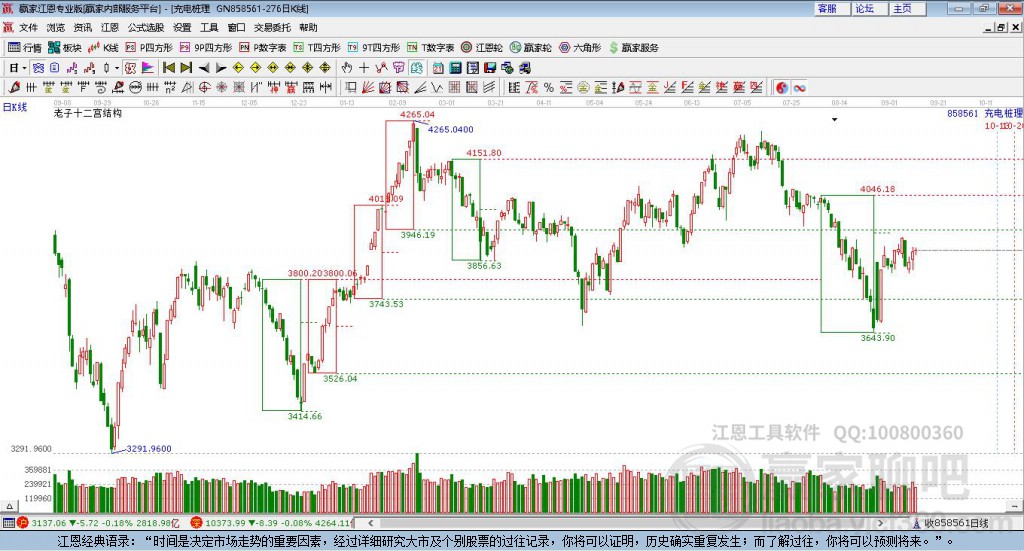Click the horizontal chart scrollbar track
1024x551 pixels.
[625, 523]
